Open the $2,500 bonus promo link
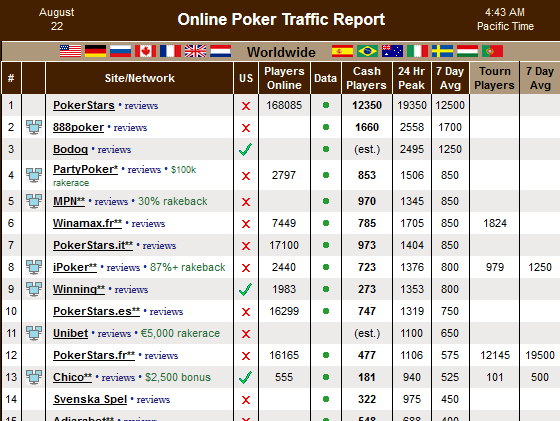 coord(178,377)
